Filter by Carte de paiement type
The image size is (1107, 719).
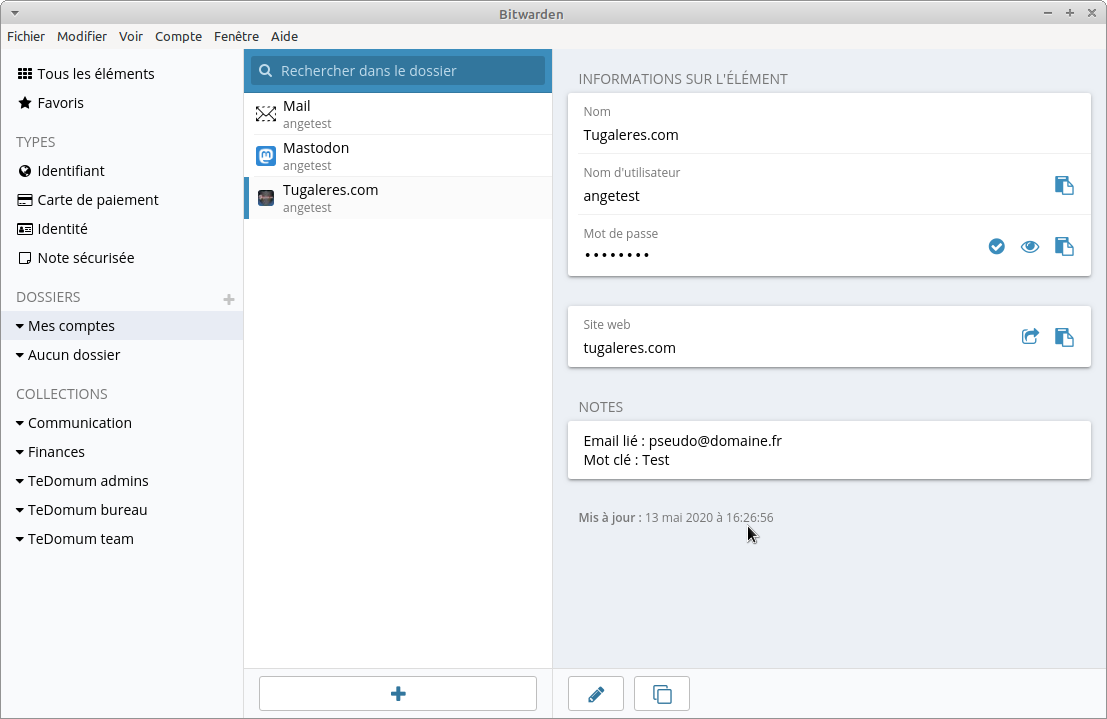pyautogui.click(x=97, y=200)
